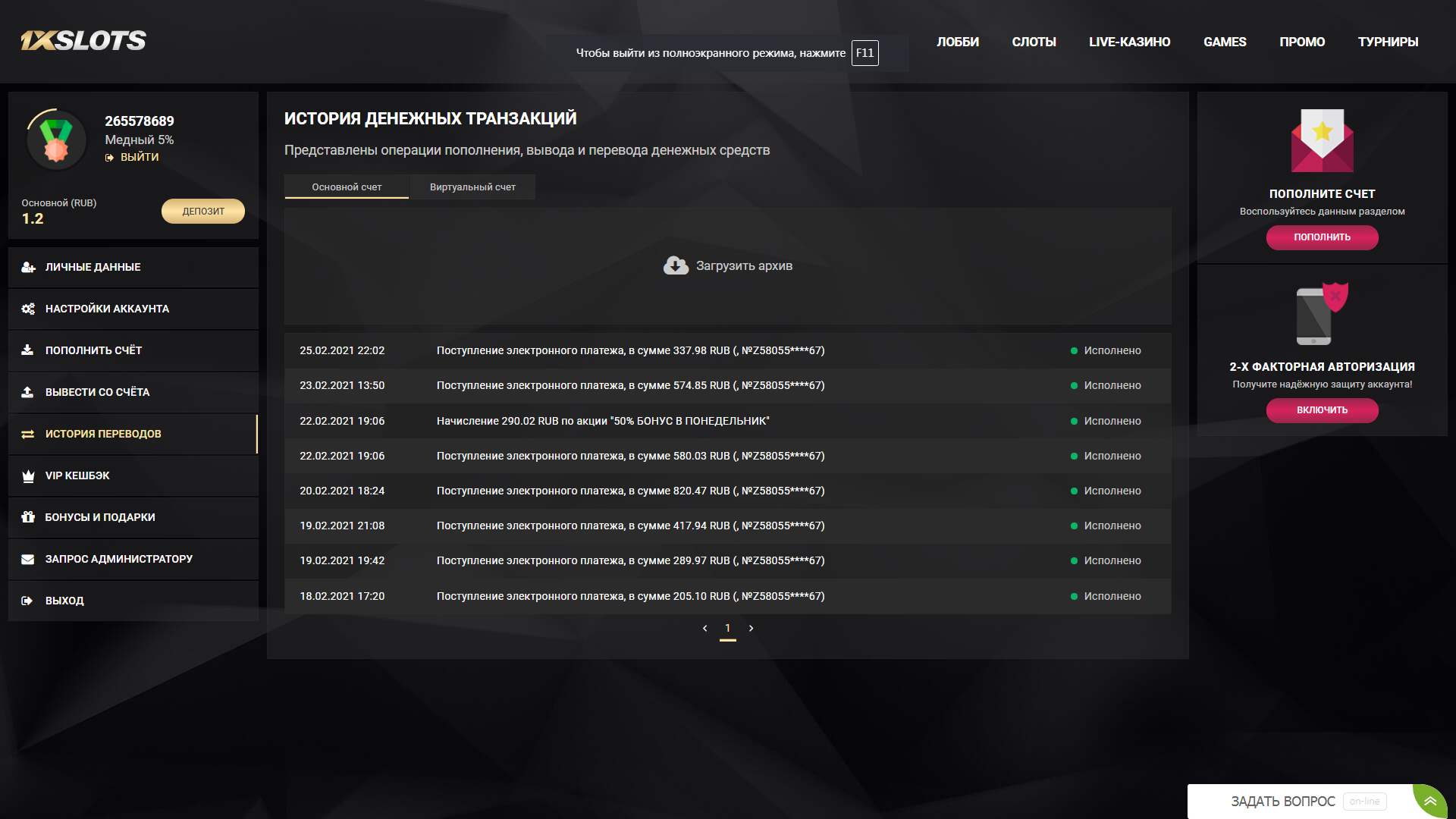Open ЗАДАТЬ ВОПРОС chat box
Image resolution: width=1456 pixels, height=819 pixels.
point(1282,802)
